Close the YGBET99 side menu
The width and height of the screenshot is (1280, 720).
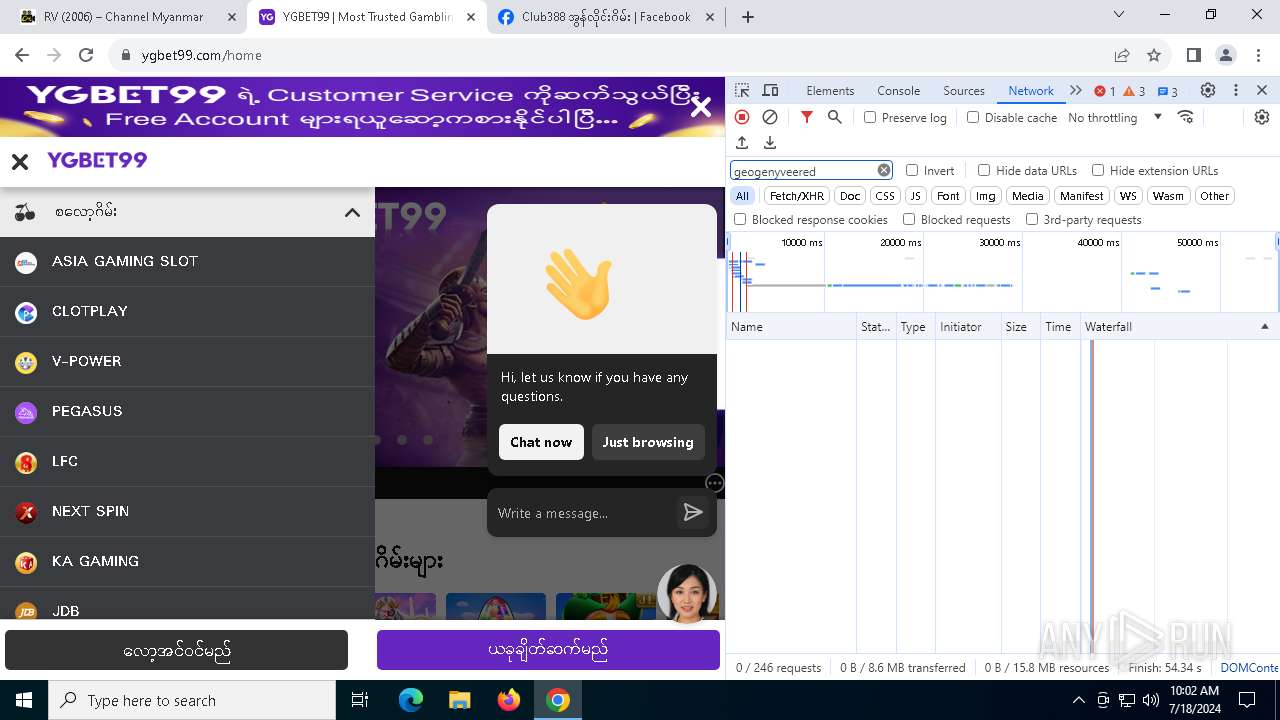[x=20, y=161]
